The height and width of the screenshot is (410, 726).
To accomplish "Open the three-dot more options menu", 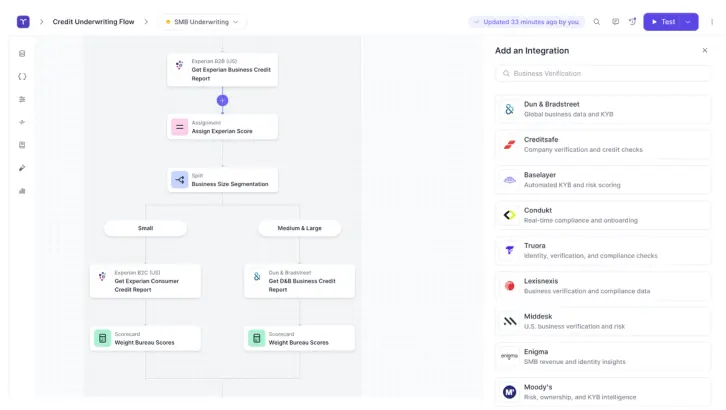I will [712, 22].
